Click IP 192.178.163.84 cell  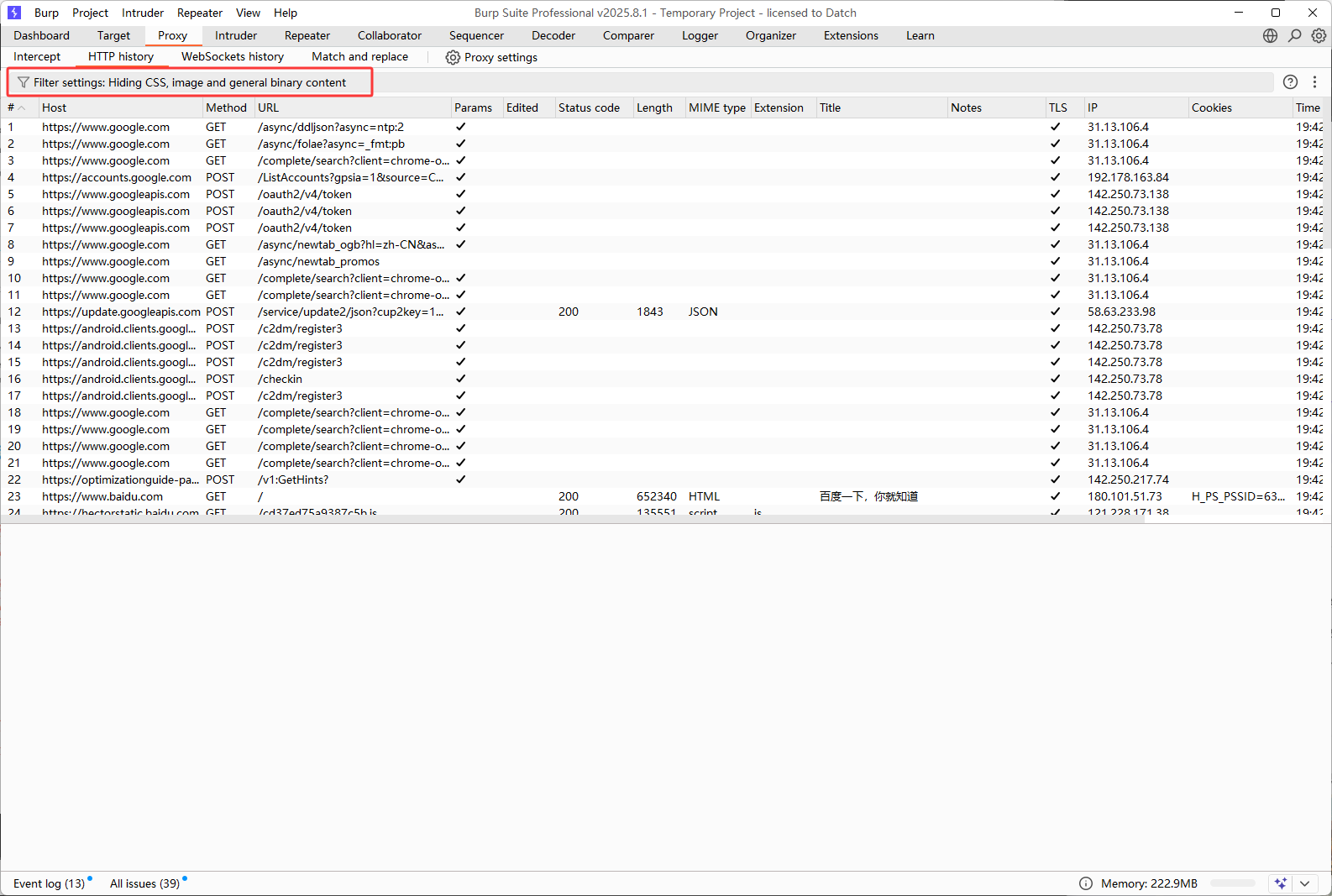(1128, 177)
